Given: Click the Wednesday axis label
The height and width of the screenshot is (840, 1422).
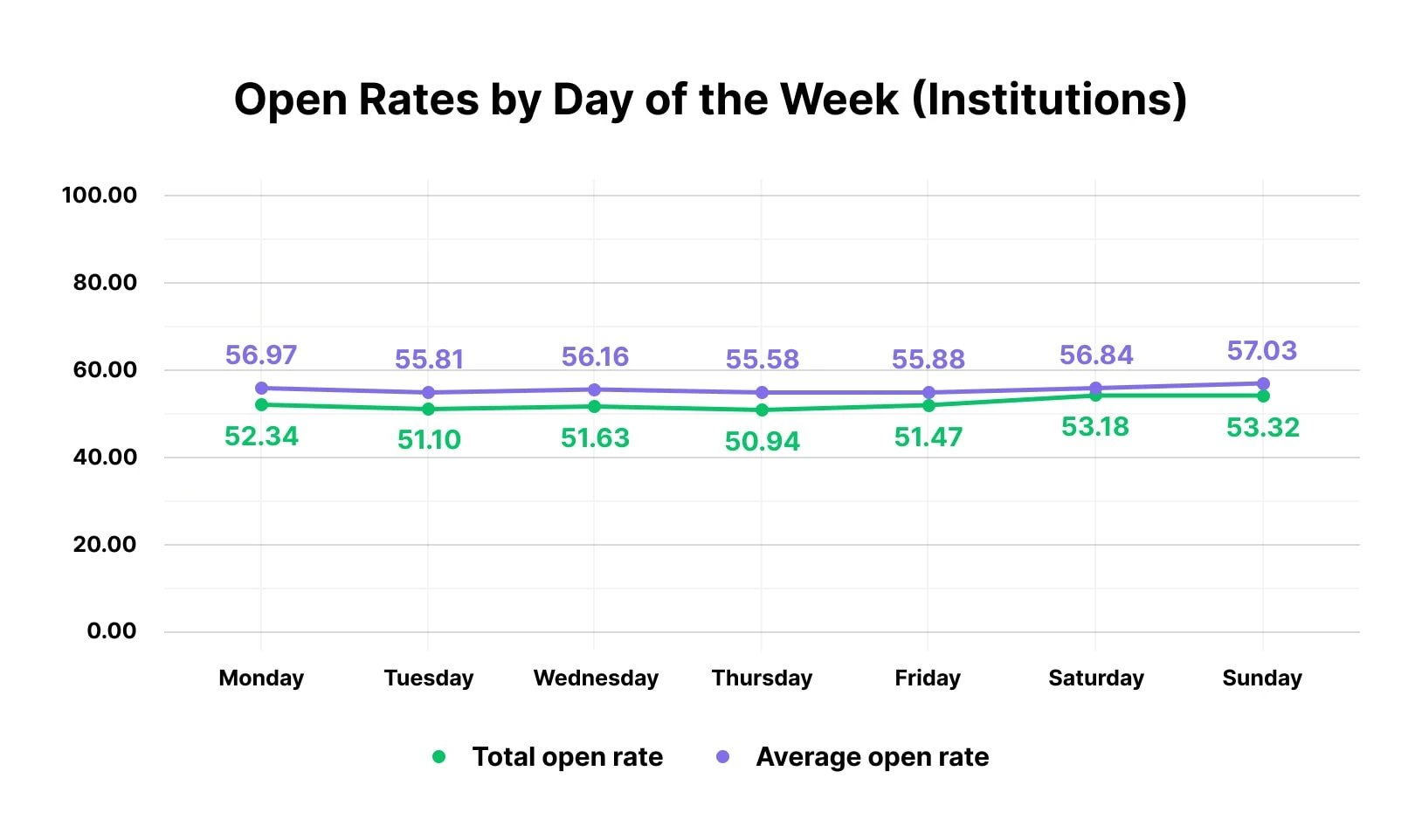Looking at the screenshot, I should pos(596,678).
